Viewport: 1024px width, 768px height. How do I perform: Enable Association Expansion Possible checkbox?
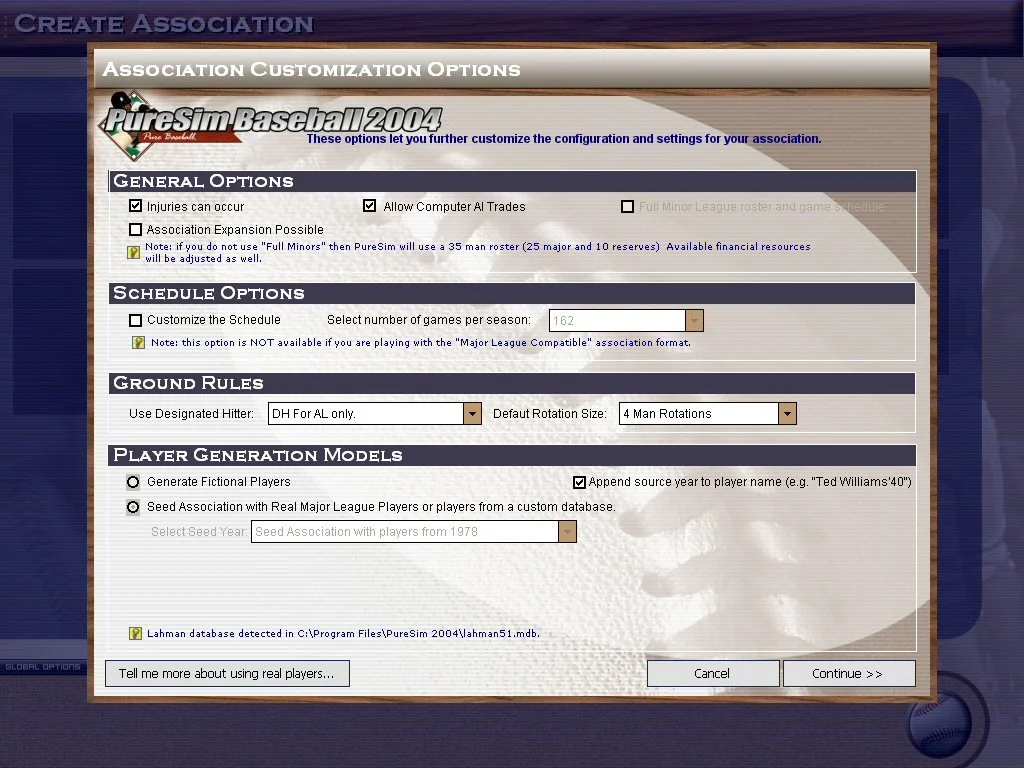[x=136, y=230]
